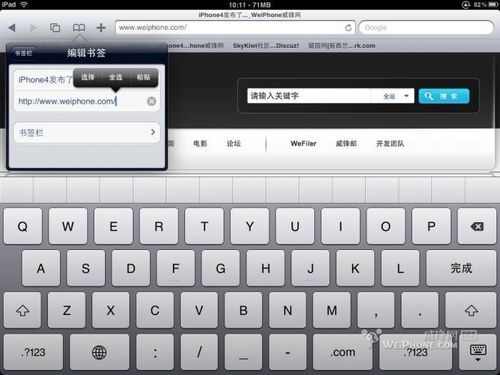This screenshot has width=500, height=375.
Task: Tap the plus add bookmark icon
Action: [x=101, y=27]
